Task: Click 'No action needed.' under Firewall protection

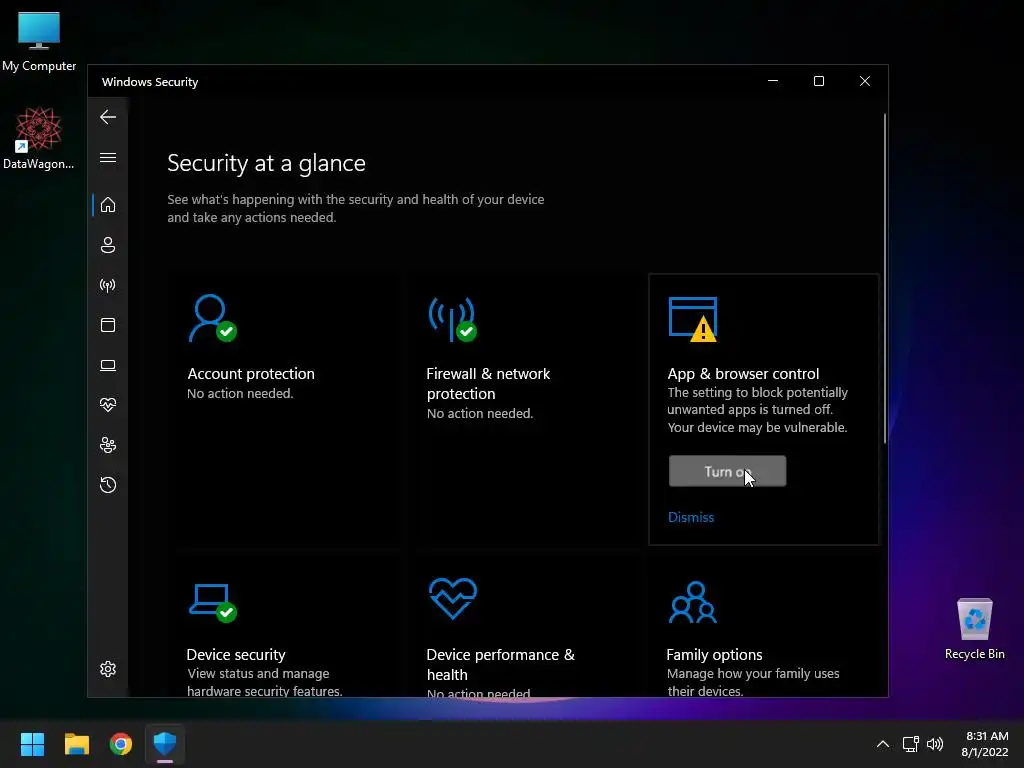Action: click(x=480, y=413)
